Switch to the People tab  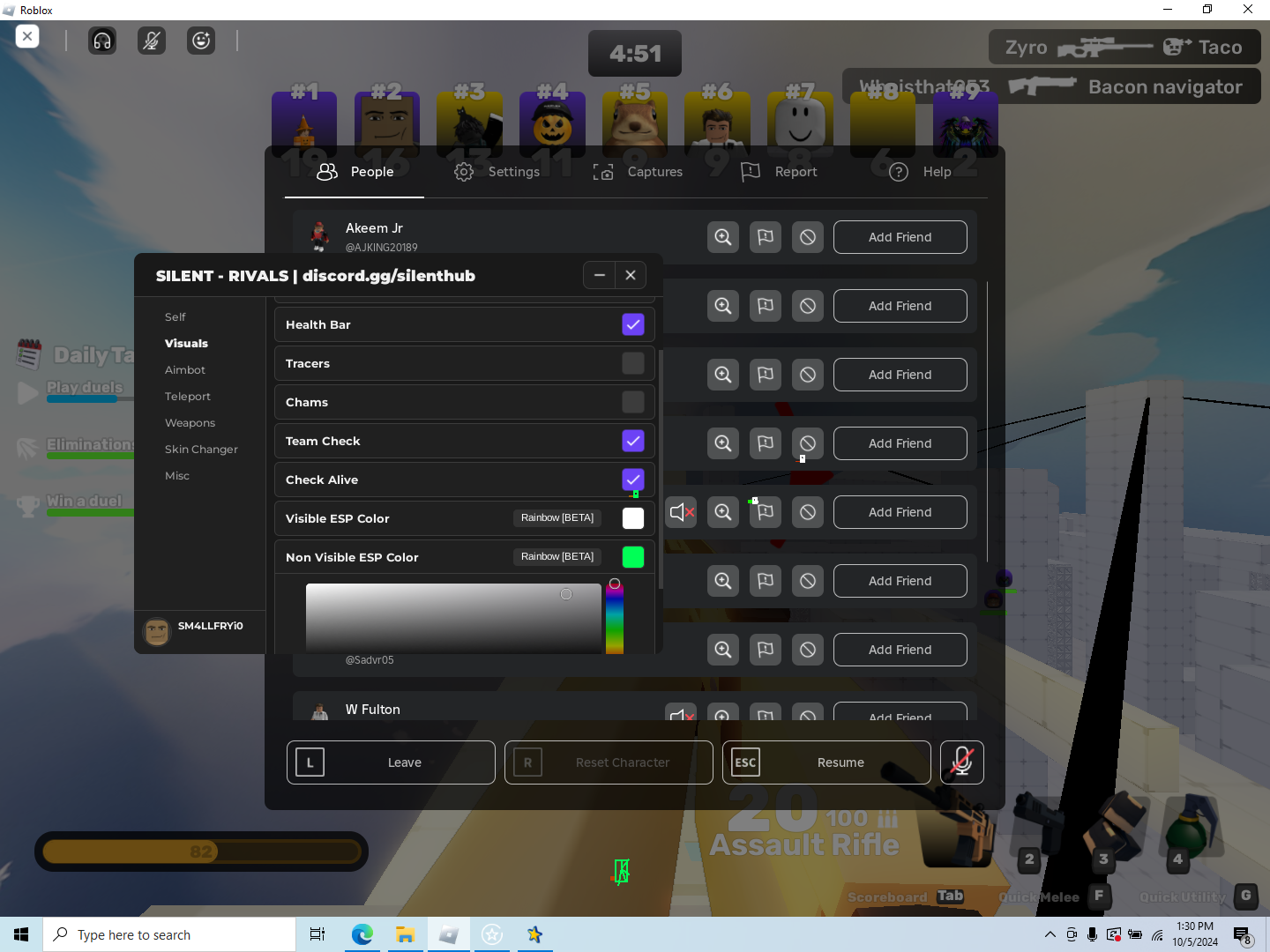pyautogui.click(x=355, y=172)
